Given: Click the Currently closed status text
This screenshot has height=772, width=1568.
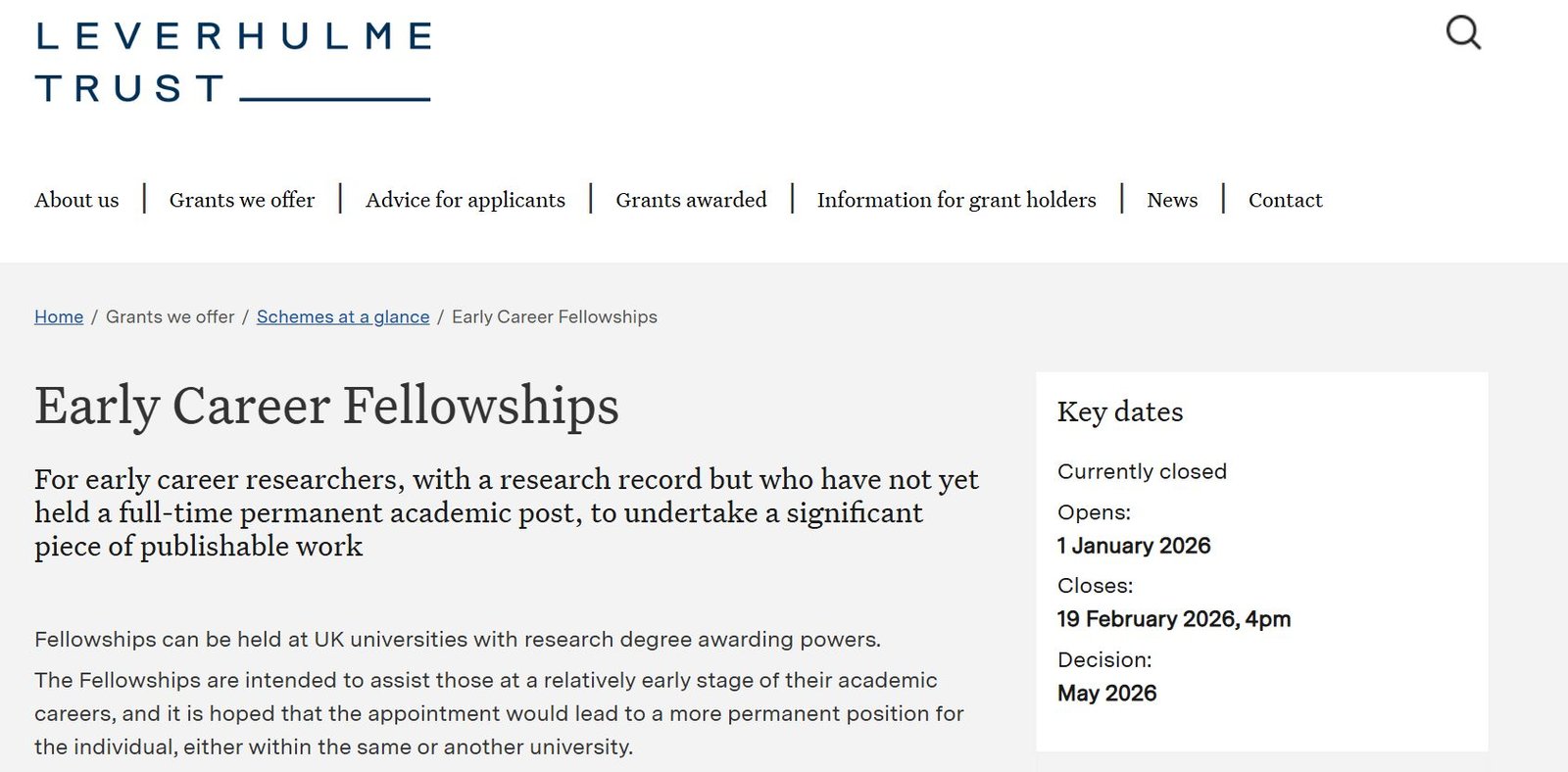Looking at the screenshot, I should point(1142,471).
